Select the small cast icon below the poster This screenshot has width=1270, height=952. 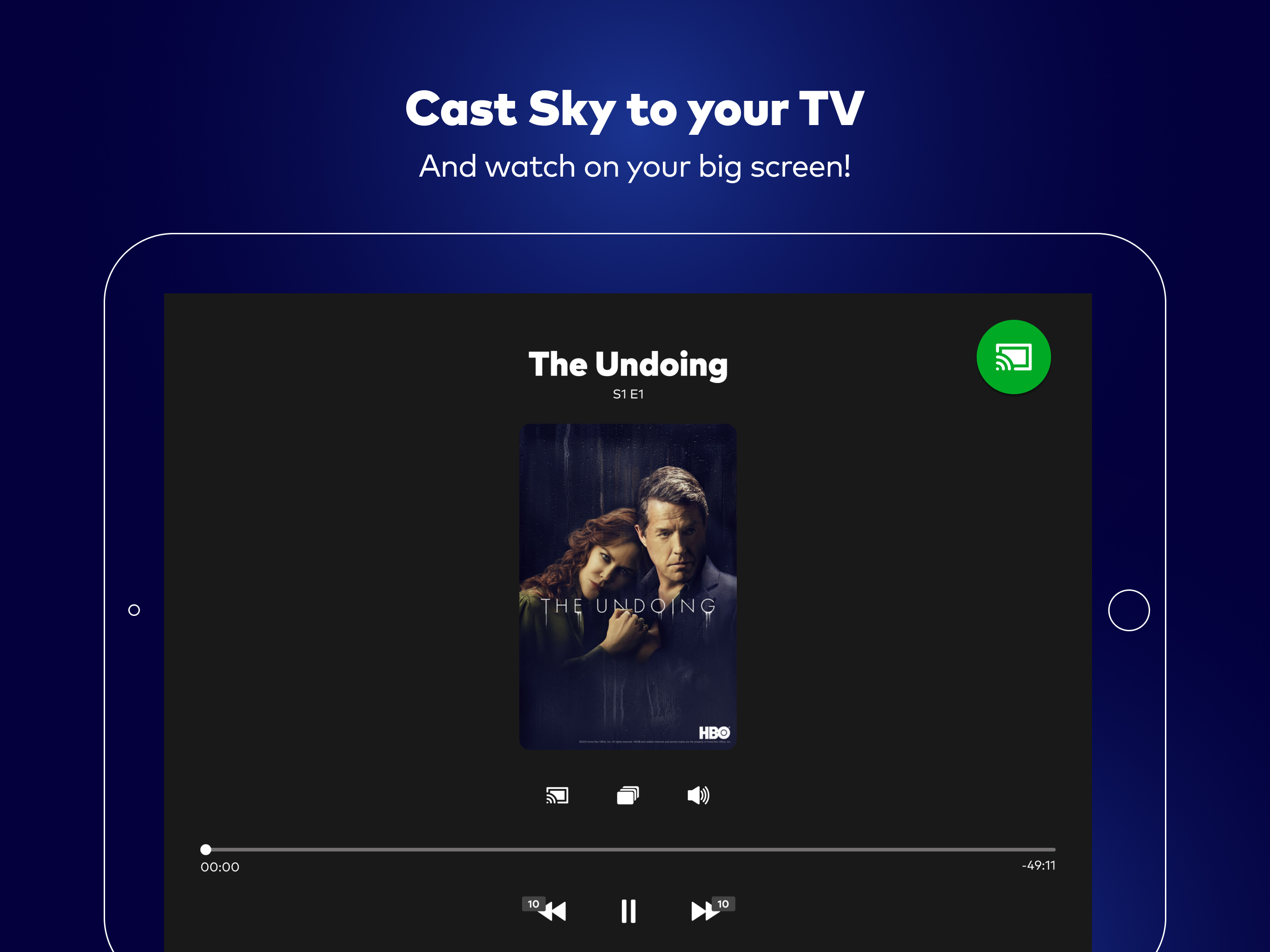click(x=557, y=795)
